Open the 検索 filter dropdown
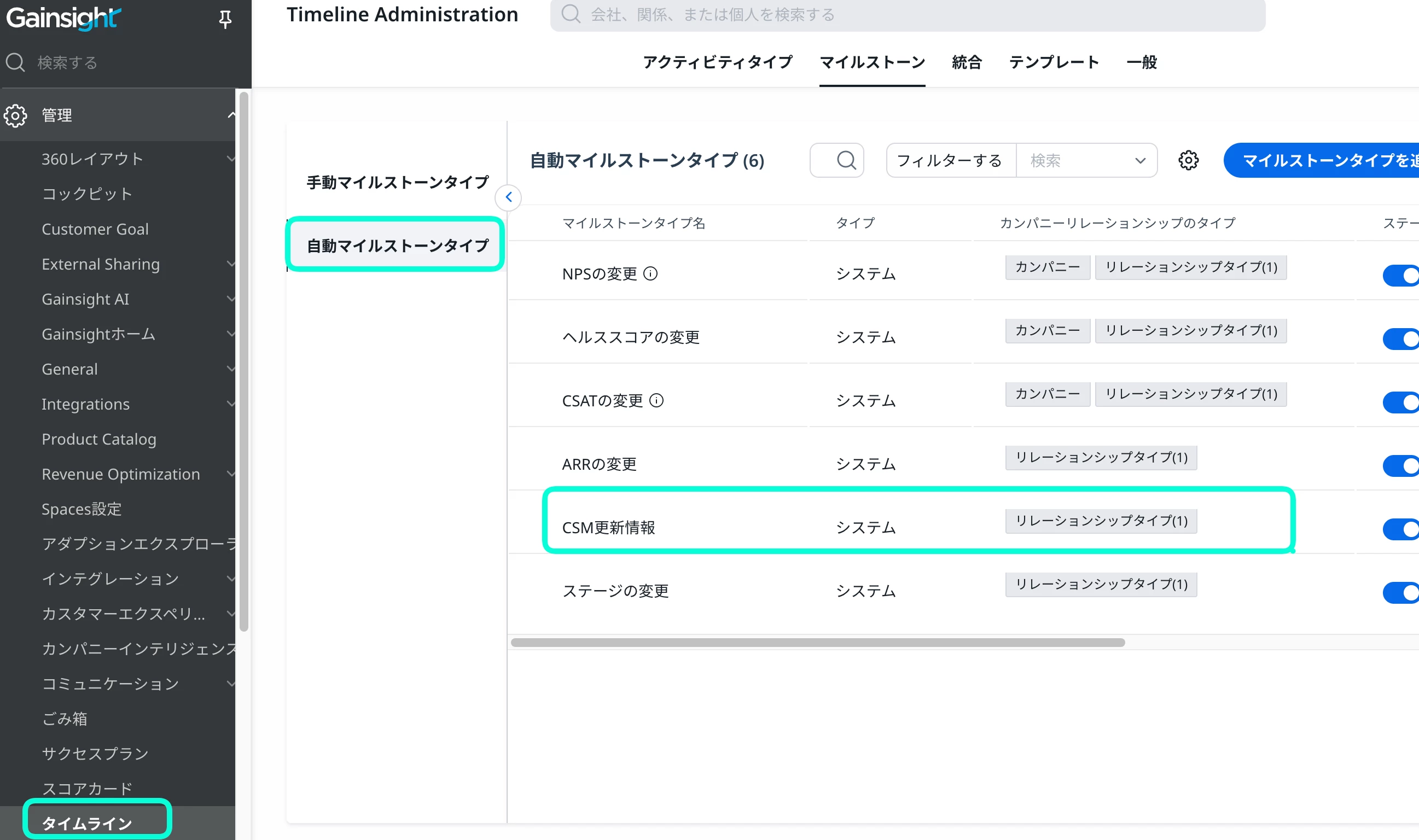Viewport: 1419px width, 840px height. pos(1086,161)
